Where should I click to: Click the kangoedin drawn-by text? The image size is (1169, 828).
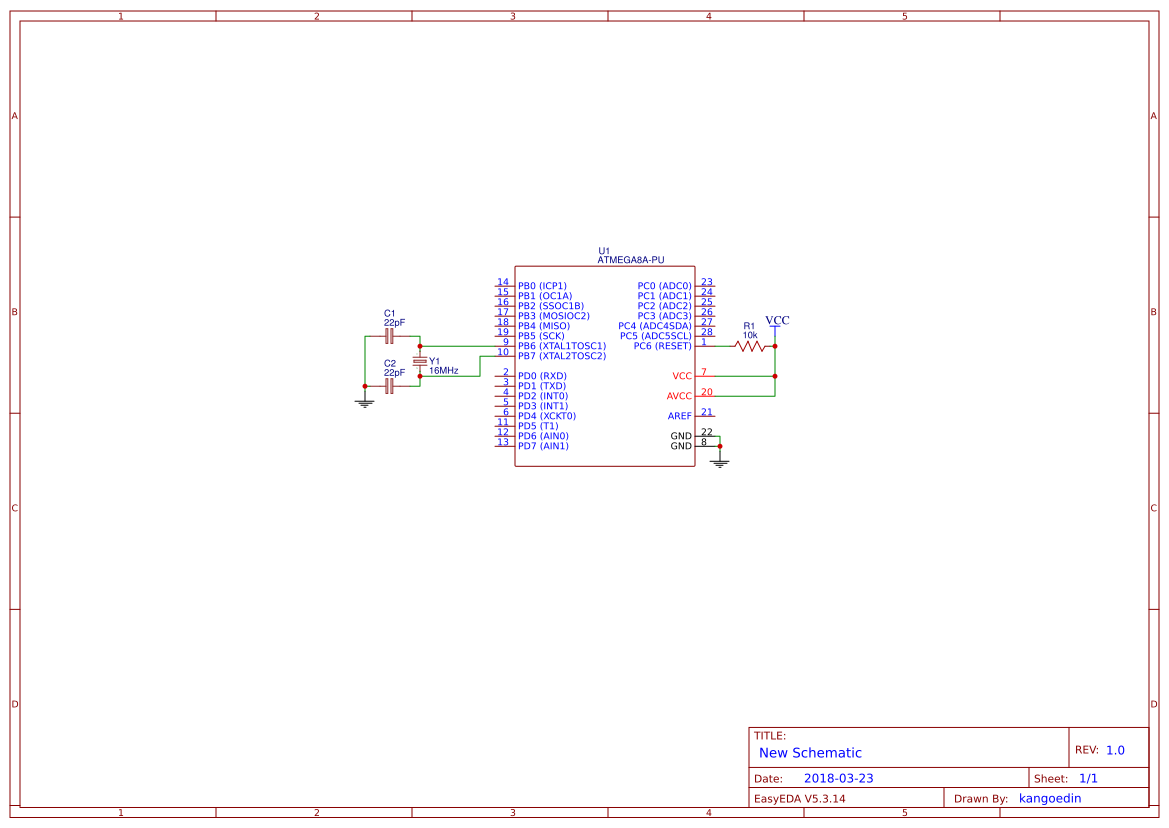pyautogui.click(x=1050, y=797)
